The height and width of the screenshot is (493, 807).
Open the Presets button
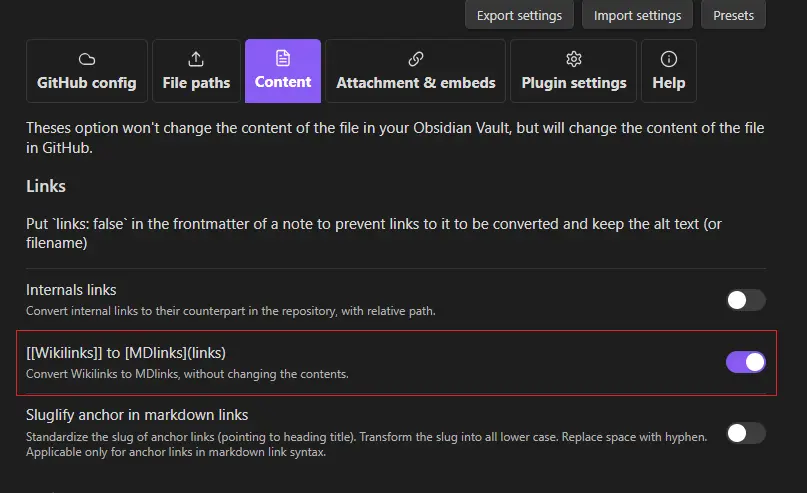[734, 15]
